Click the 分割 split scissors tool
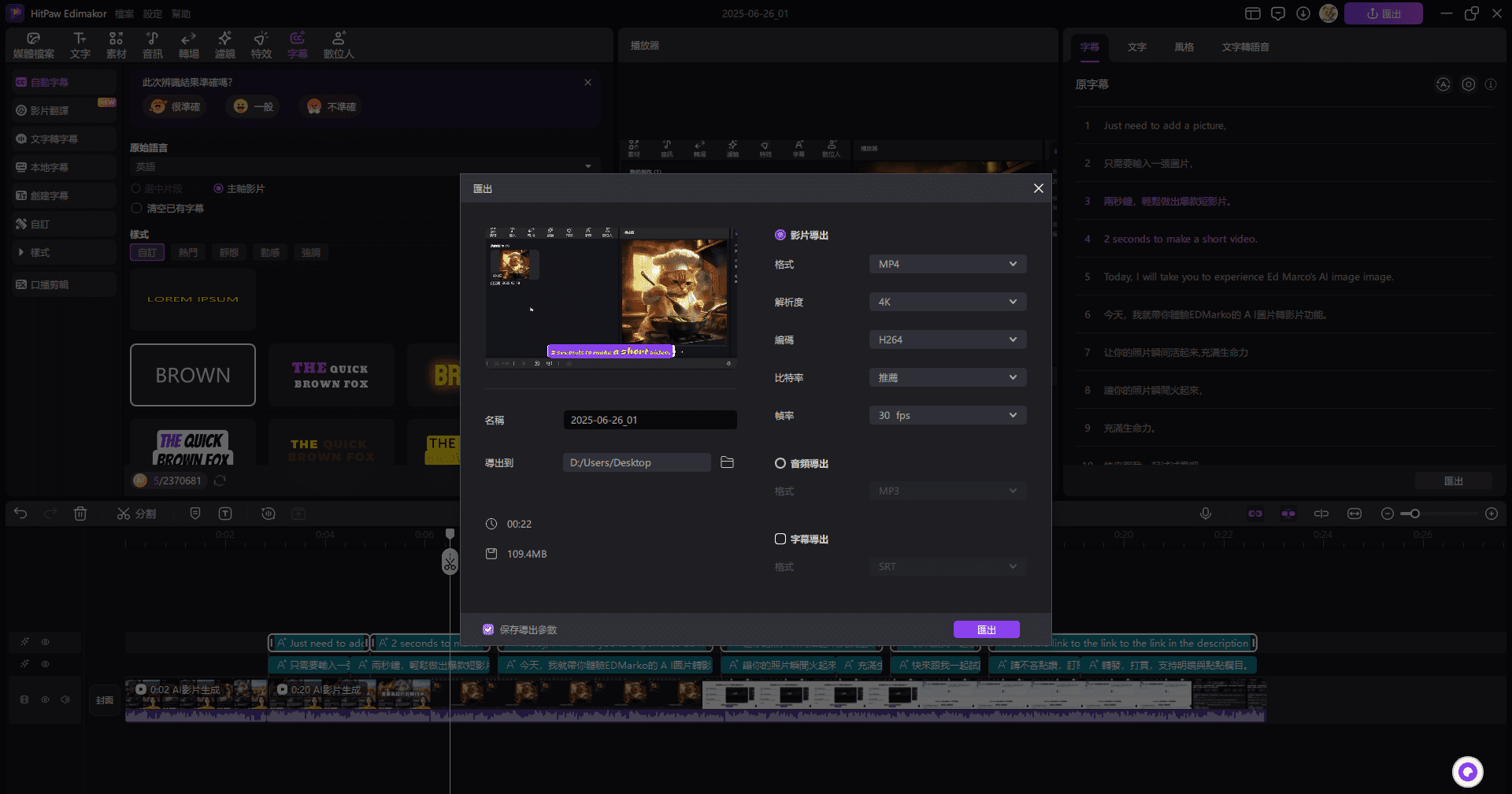The height and width of the screenshot is (794, 1512). pos(136,514)
